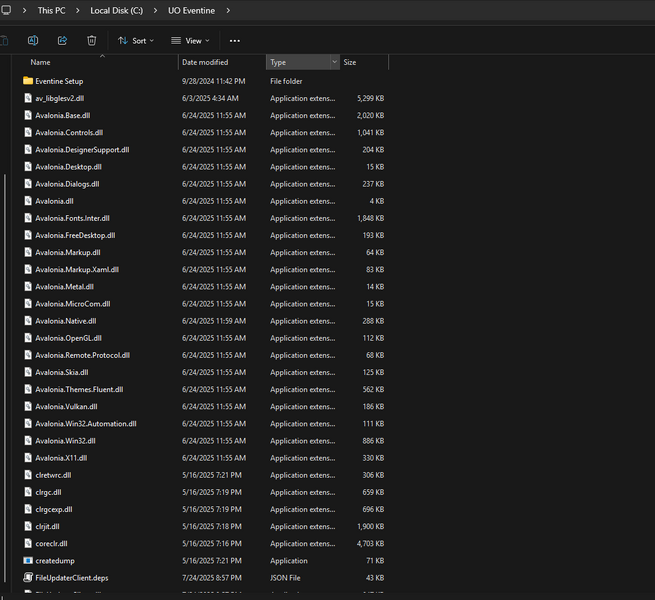Expand the Type column filter arrow
This screenshot has height=600, width=655.
[x=333, y=62]
